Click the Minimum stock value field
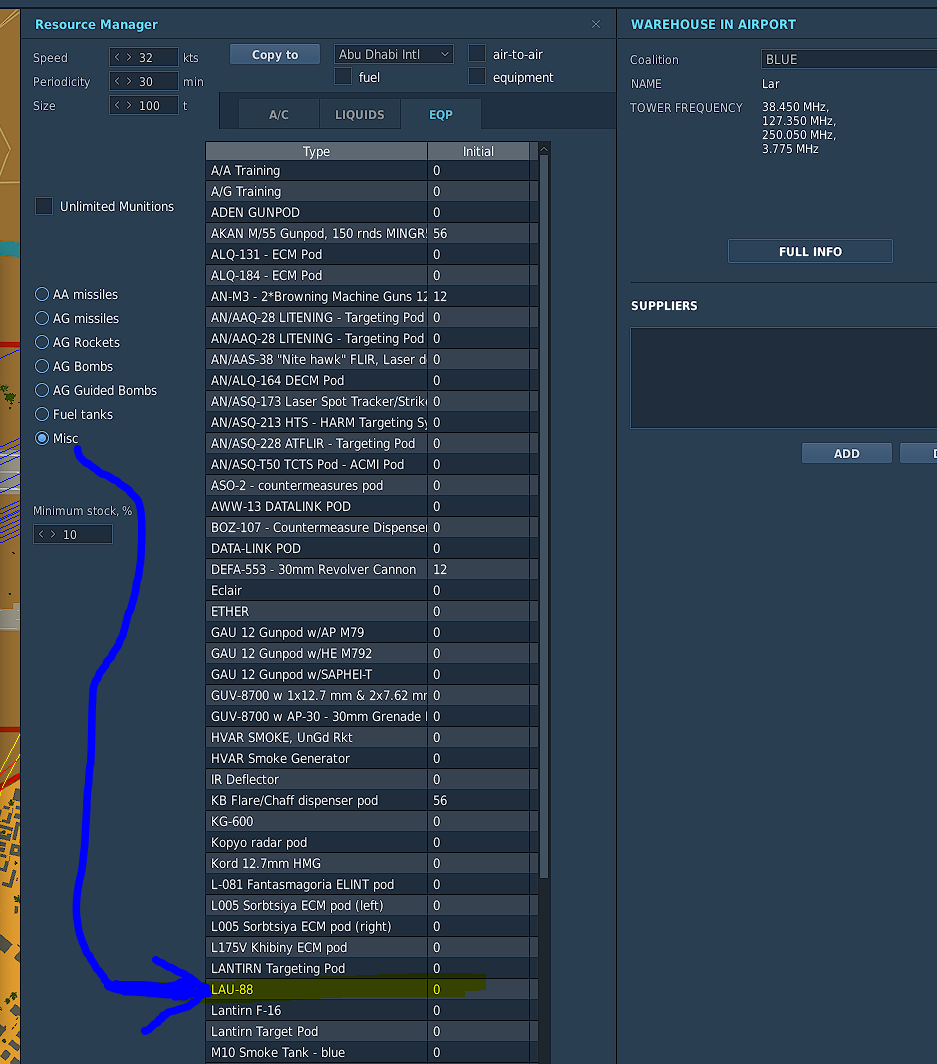This screenshot has width=937, height=1064. coord(73,534)
